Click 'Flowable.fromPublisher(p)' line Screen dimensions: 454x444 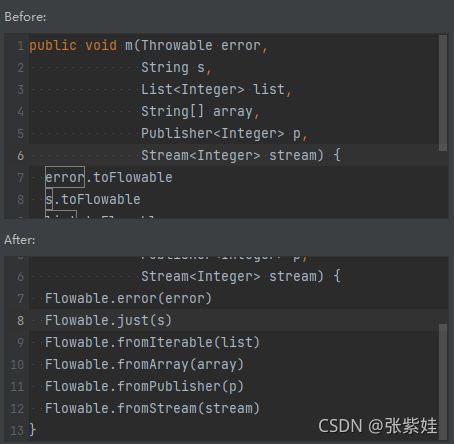click(144, 386)
